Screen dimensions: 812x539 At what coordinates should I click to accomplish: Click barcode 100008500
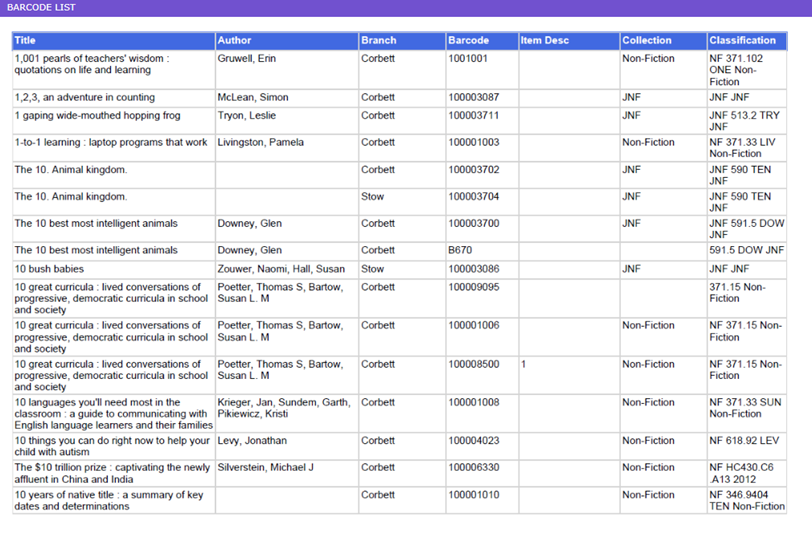473,365
